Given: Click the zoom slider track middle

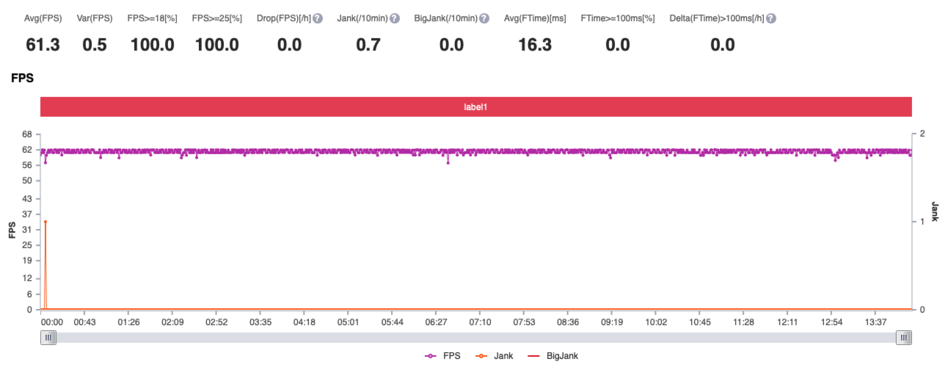Looking at the screenshot, I should click(x=476, y=338).
